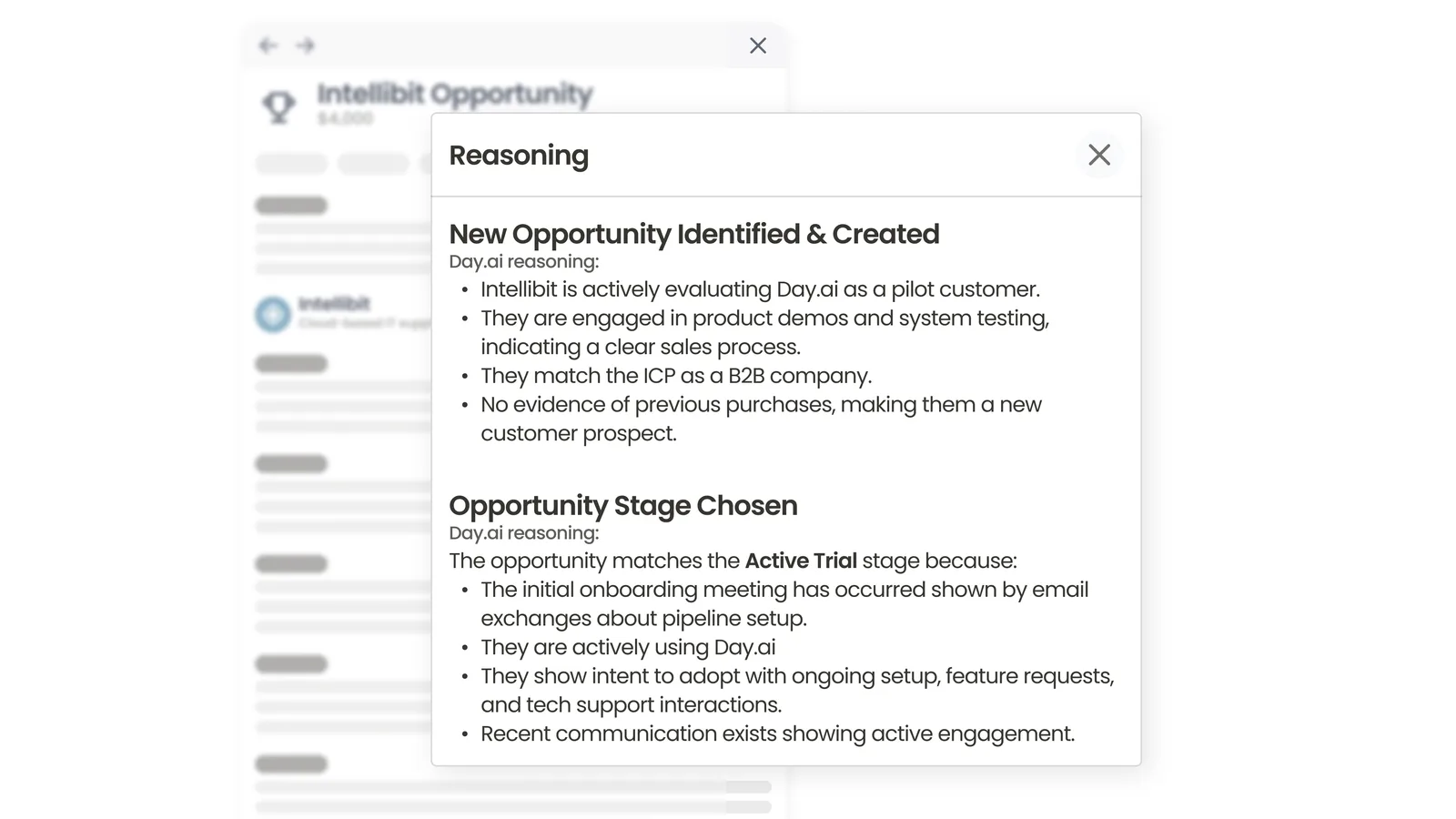Click the no previous purchases bullet
This screenshot has height=819, width=1456.
[x=761, y=419]
